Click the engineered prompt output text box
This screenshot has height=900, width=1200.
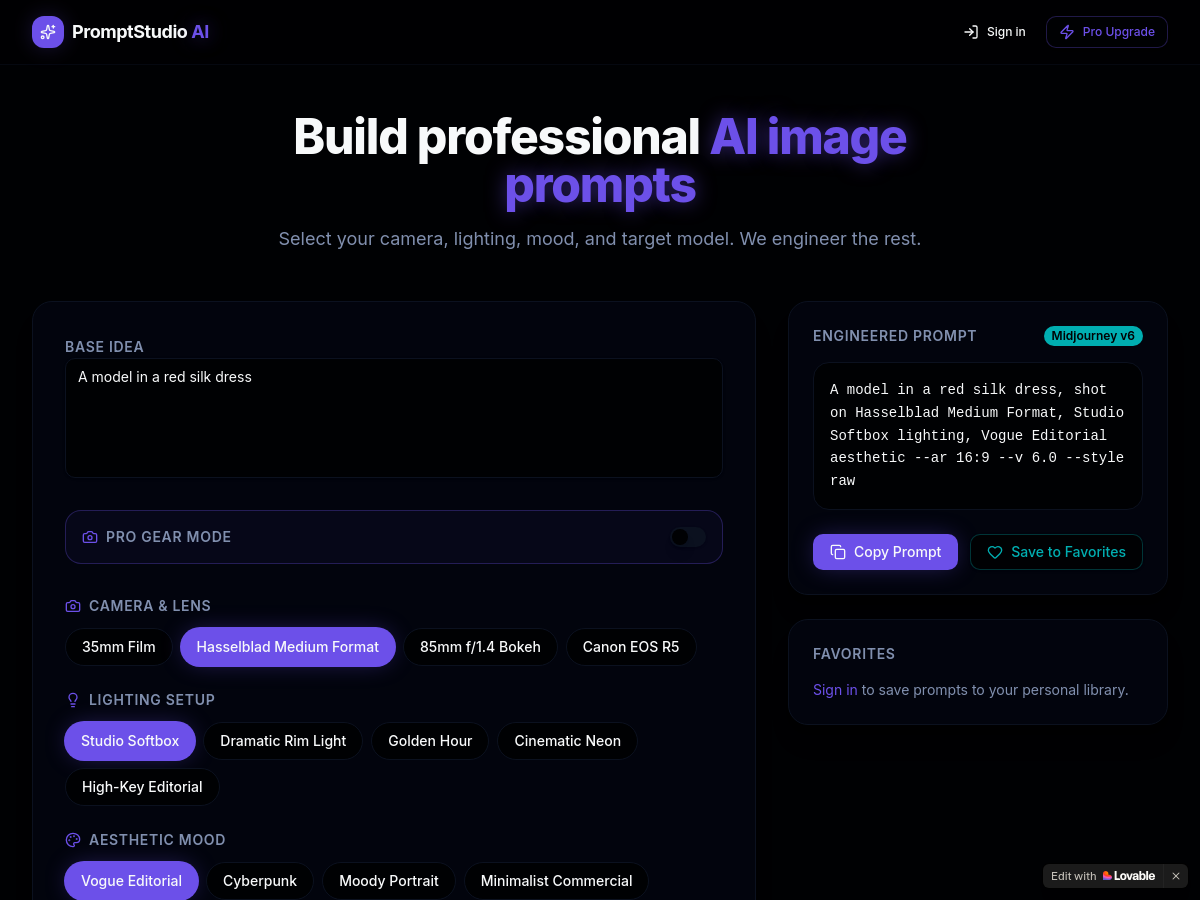[978, 436]
